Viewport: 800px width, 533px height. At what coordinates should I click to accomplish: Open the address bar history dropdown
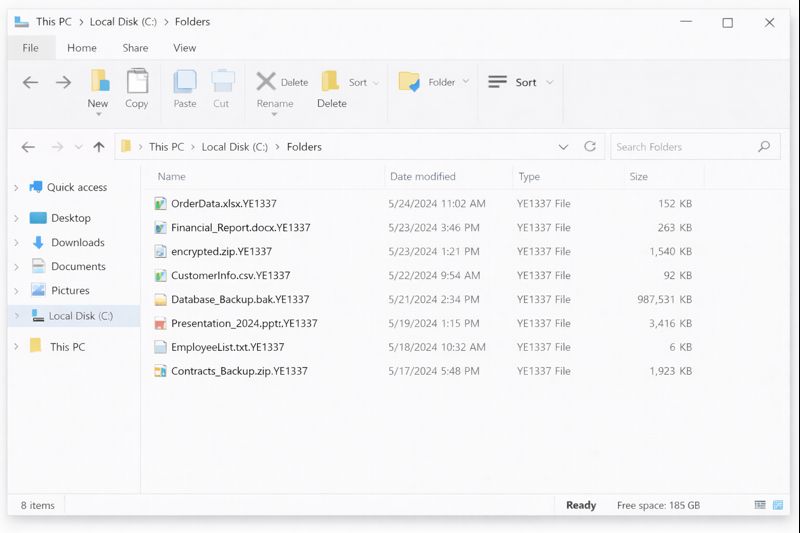point(563,147)
